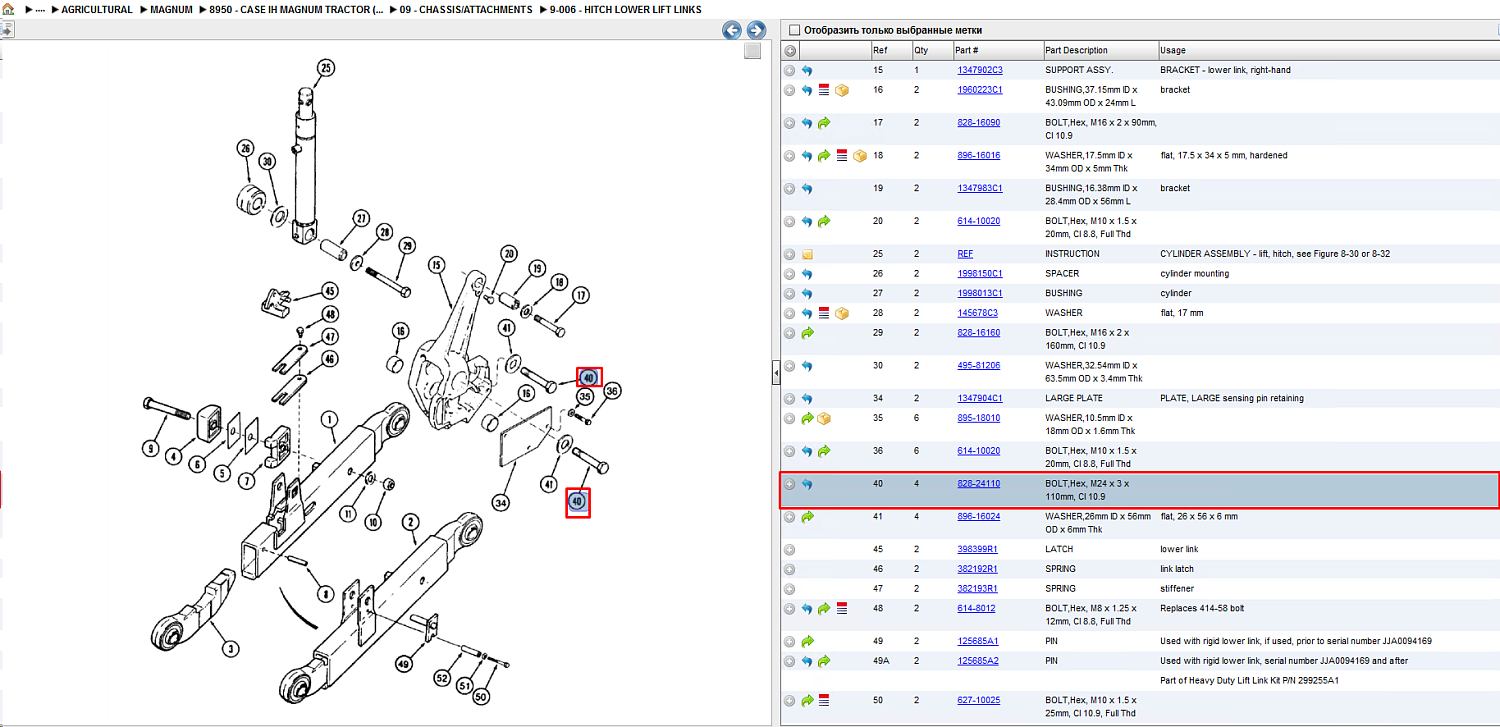Click the blue arrow icon on Ref 40 row
The width and height of the screenshot is (1500, 727).
807,484
